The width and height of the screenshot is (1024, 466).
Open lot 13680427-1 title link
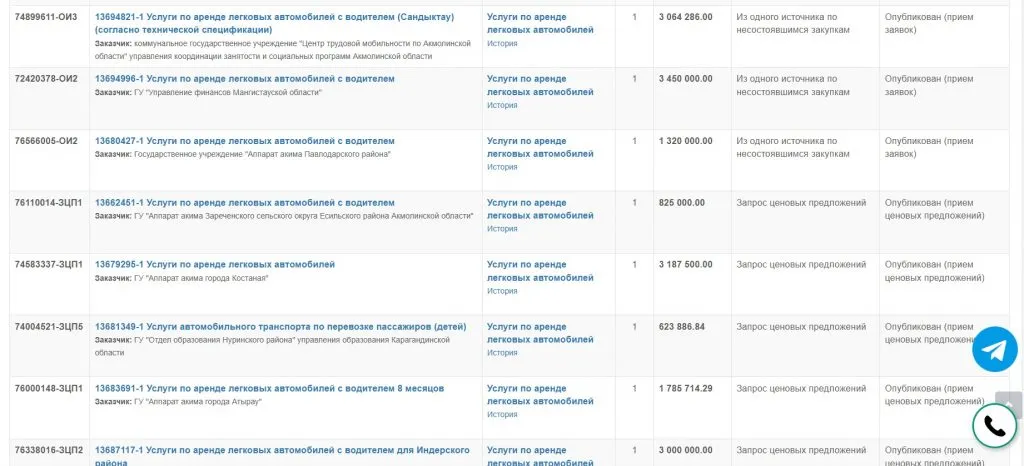pos(245,141)
